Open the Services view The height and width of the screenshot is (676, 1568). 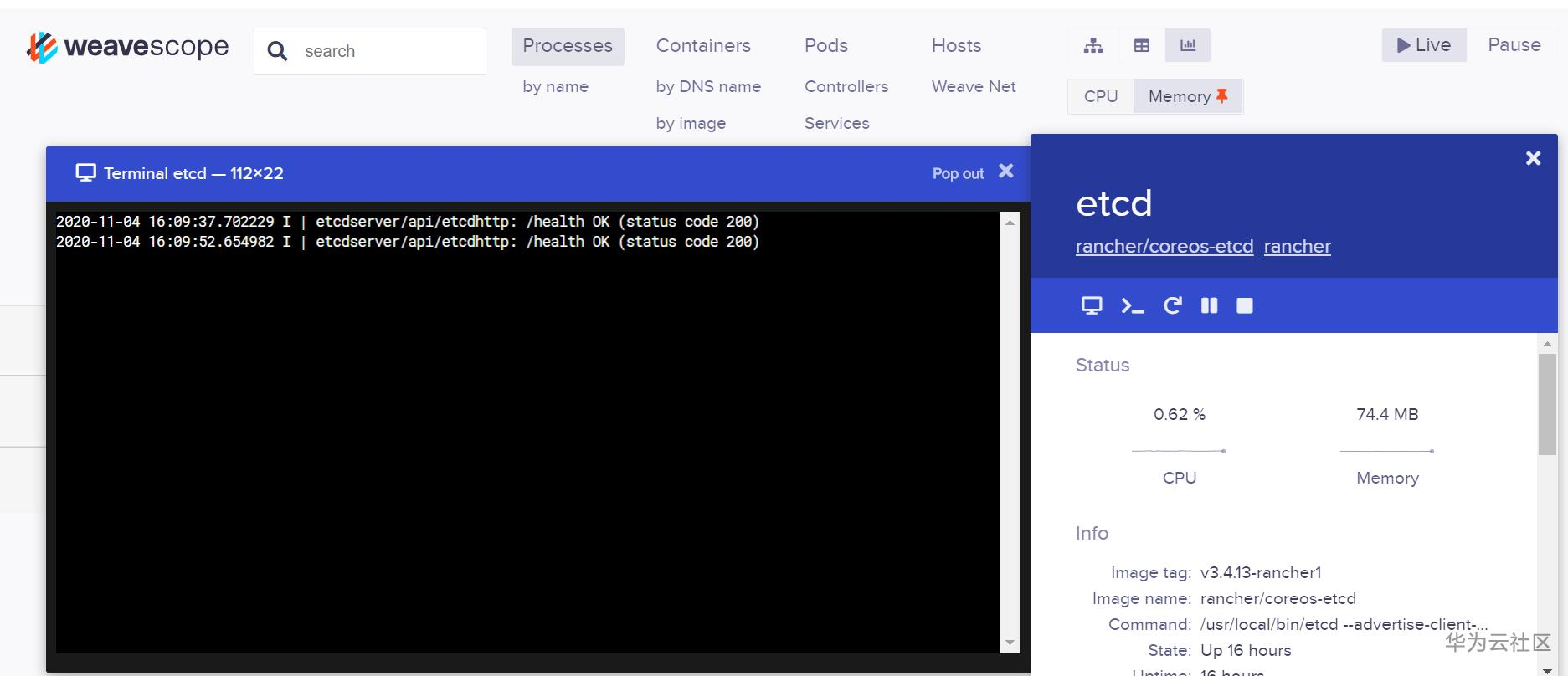(836, 123)
